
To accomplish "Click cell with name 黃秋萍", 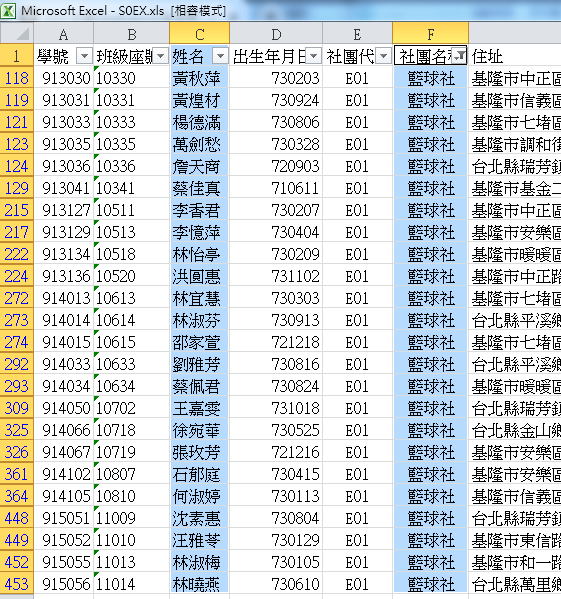I will point(200,78).
